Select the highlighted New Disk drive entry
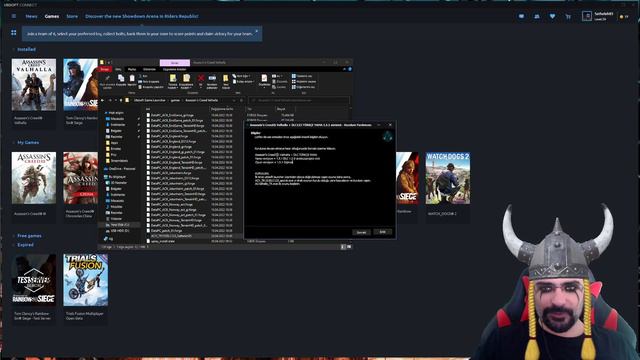 pyautogui.click(x=120, y=225)
